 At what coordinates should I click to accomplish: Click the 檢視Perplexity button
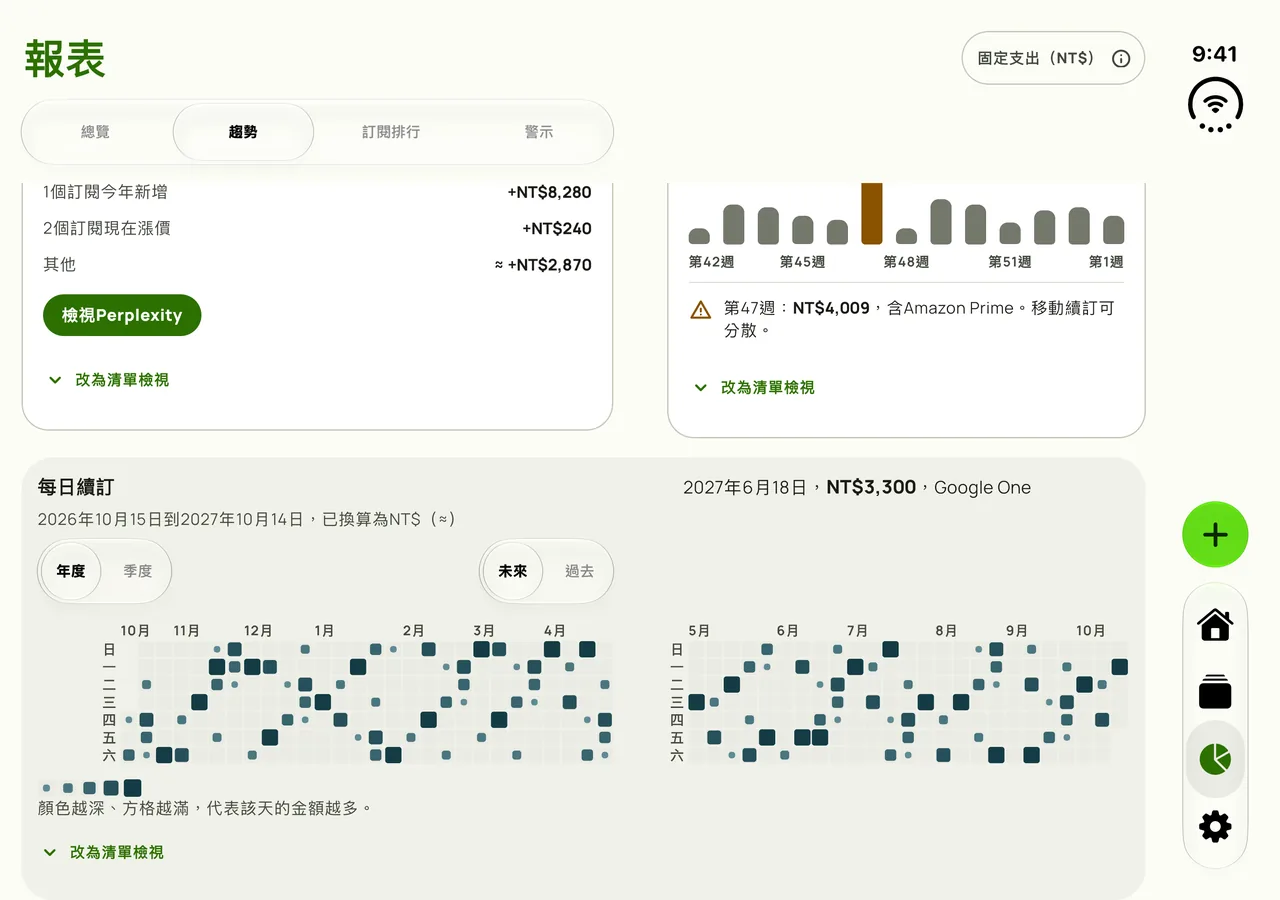click(x=122, y=315)
